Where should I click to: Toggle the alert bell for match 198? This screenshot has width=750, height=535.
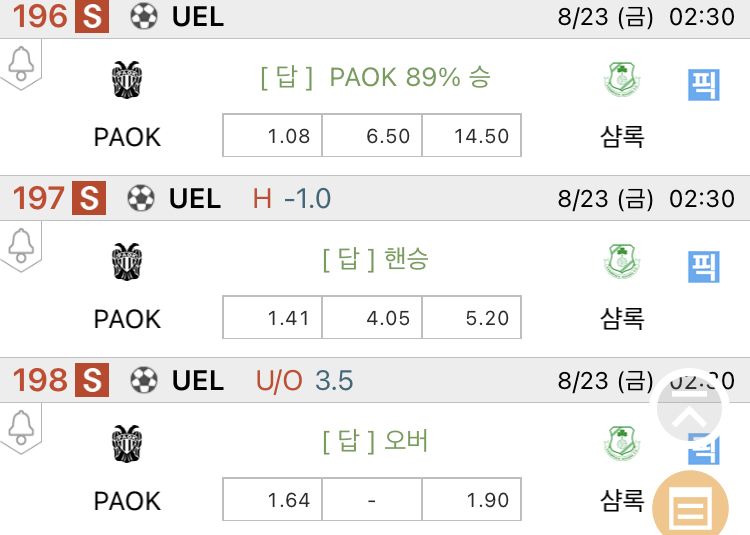click(x=21, y=427)
